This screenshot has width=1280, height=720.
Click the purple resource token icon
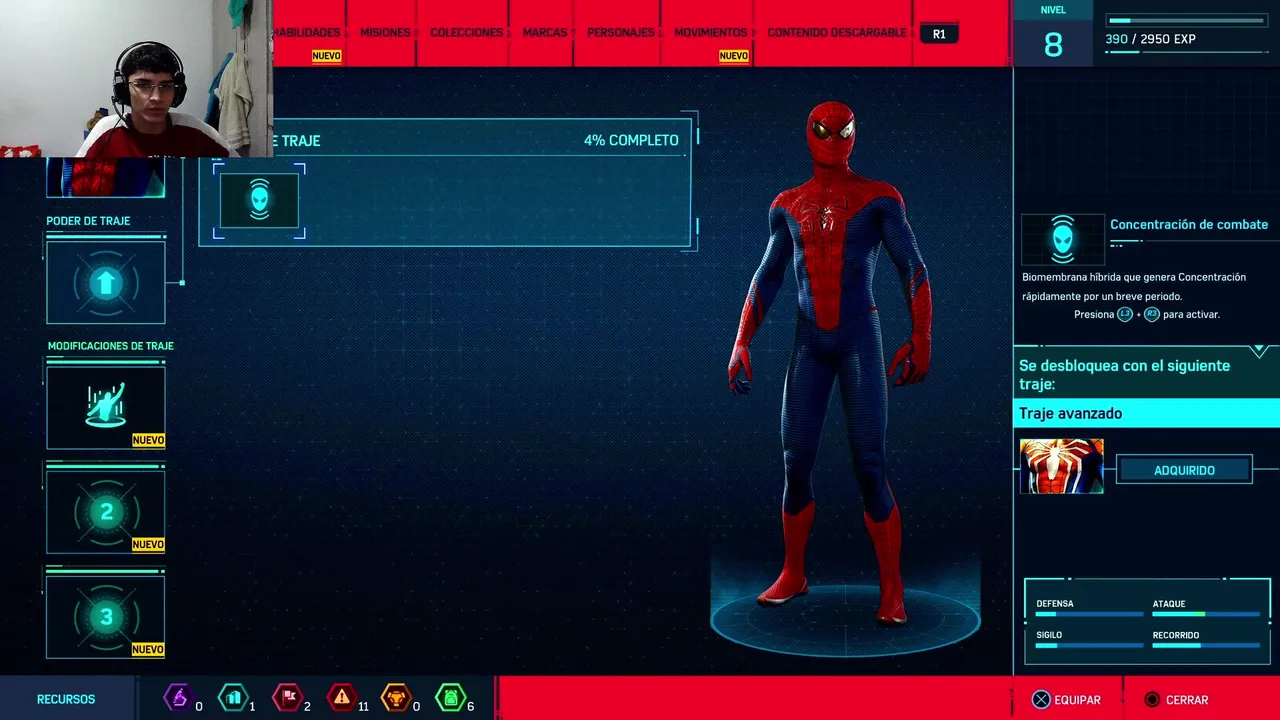coord(177,697)
